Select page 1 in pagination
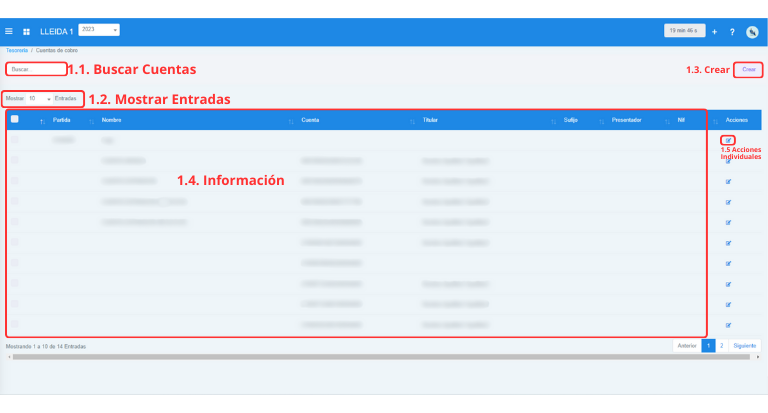Viewport: 768px width, 413px height. (x=708, y=346)
